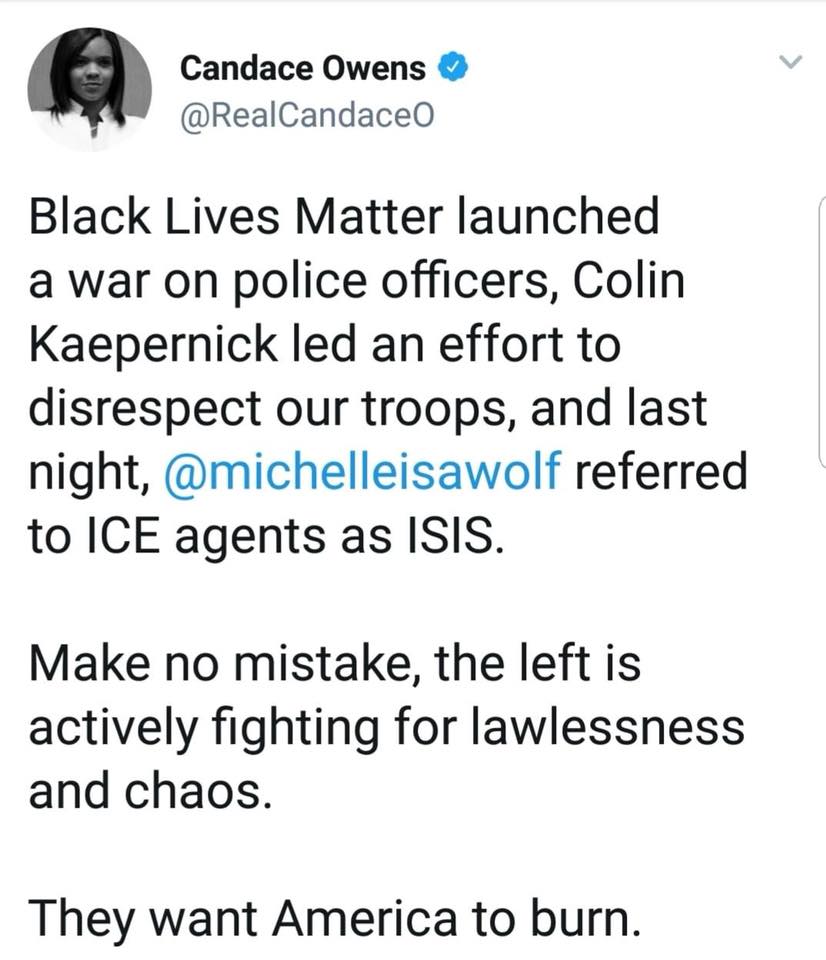The image size is (826, 960).
Task: Click the blue verified badge
Action: tap(451, 69)
